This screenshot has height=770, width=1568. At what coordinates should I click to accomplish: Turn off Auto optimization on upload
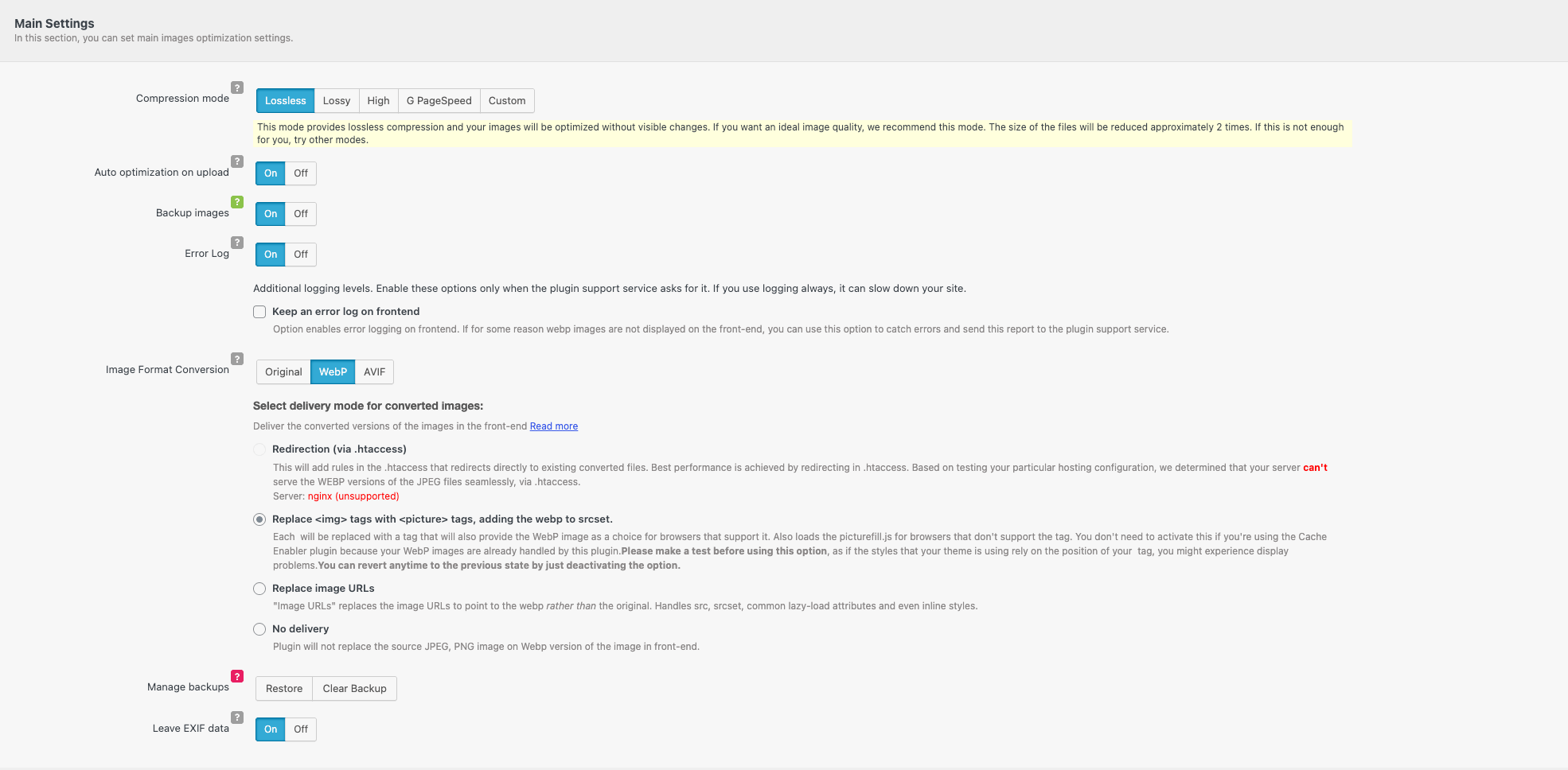click(x=301, y=173)
